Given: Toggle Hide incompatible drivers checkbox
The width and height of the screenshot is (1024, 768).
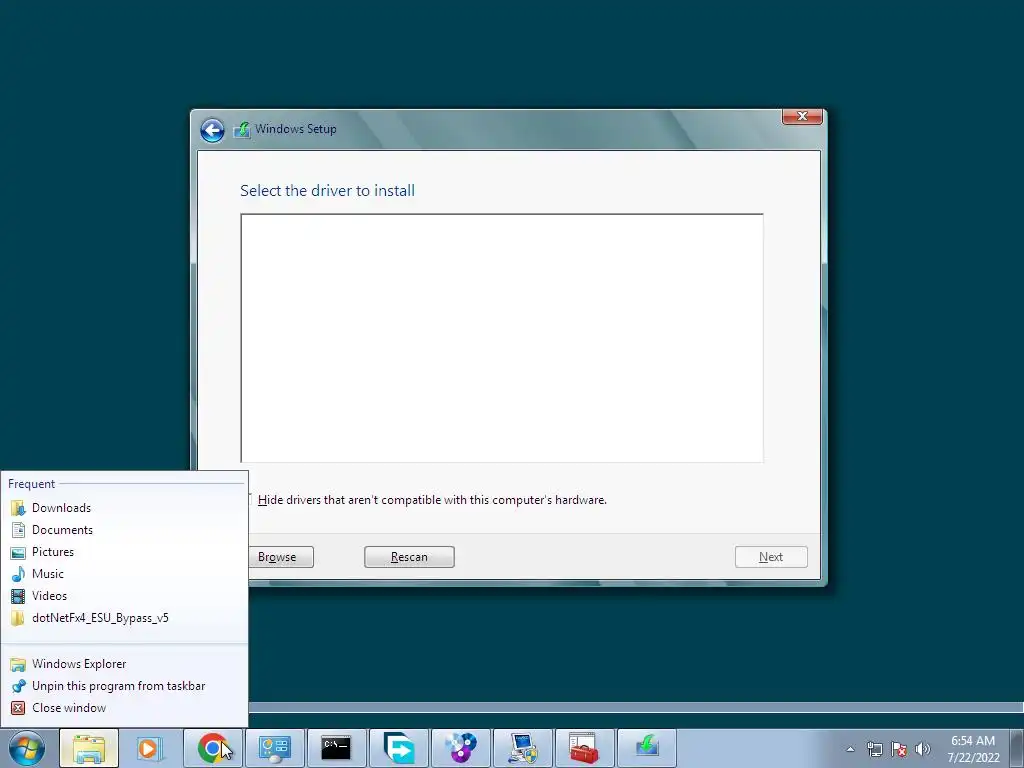Looking at the screenshot, I should pos(249,500).
